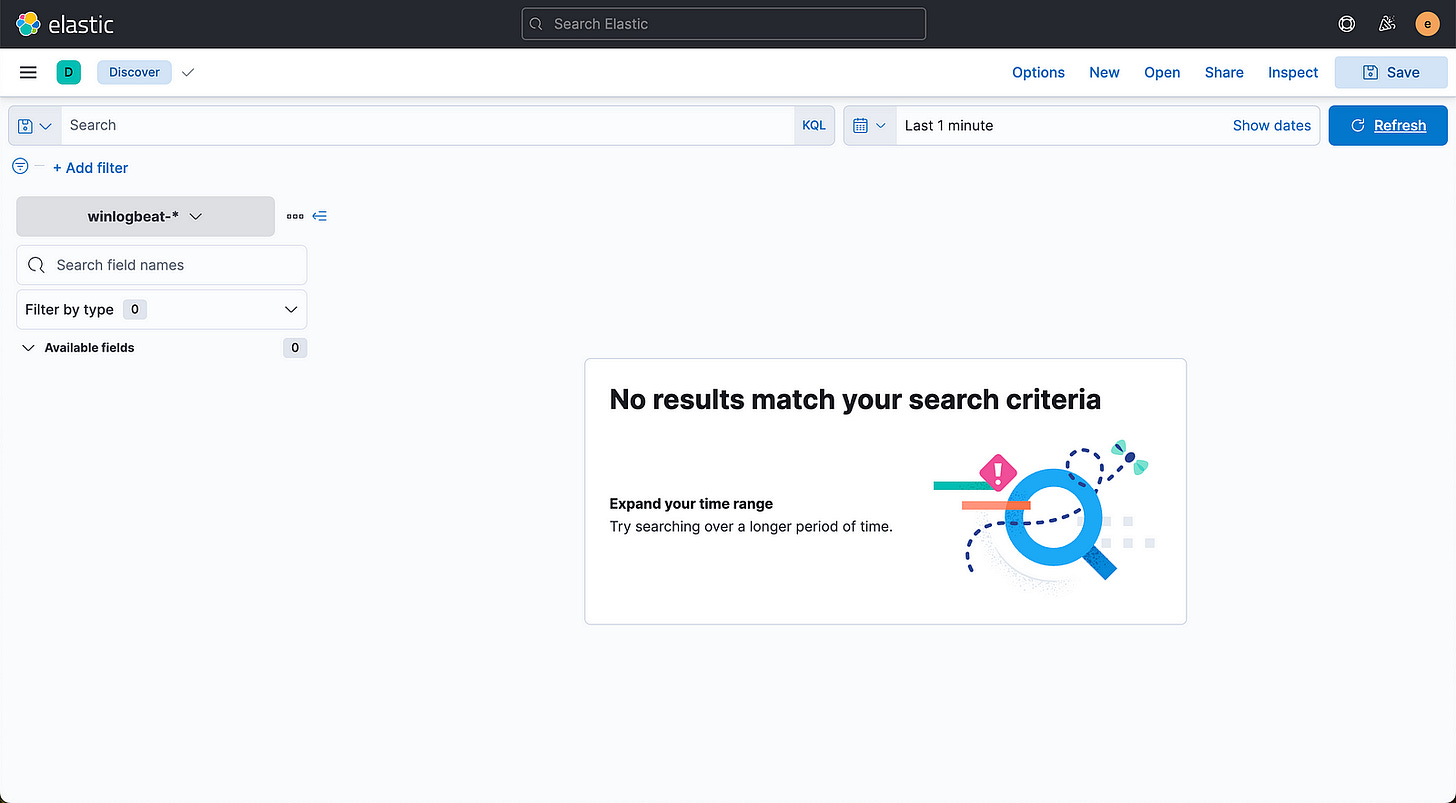Image resolution: width=1456 pixels, height=803 pixels.
Task: Open the user avatar menu
Action: point(1427,24)
